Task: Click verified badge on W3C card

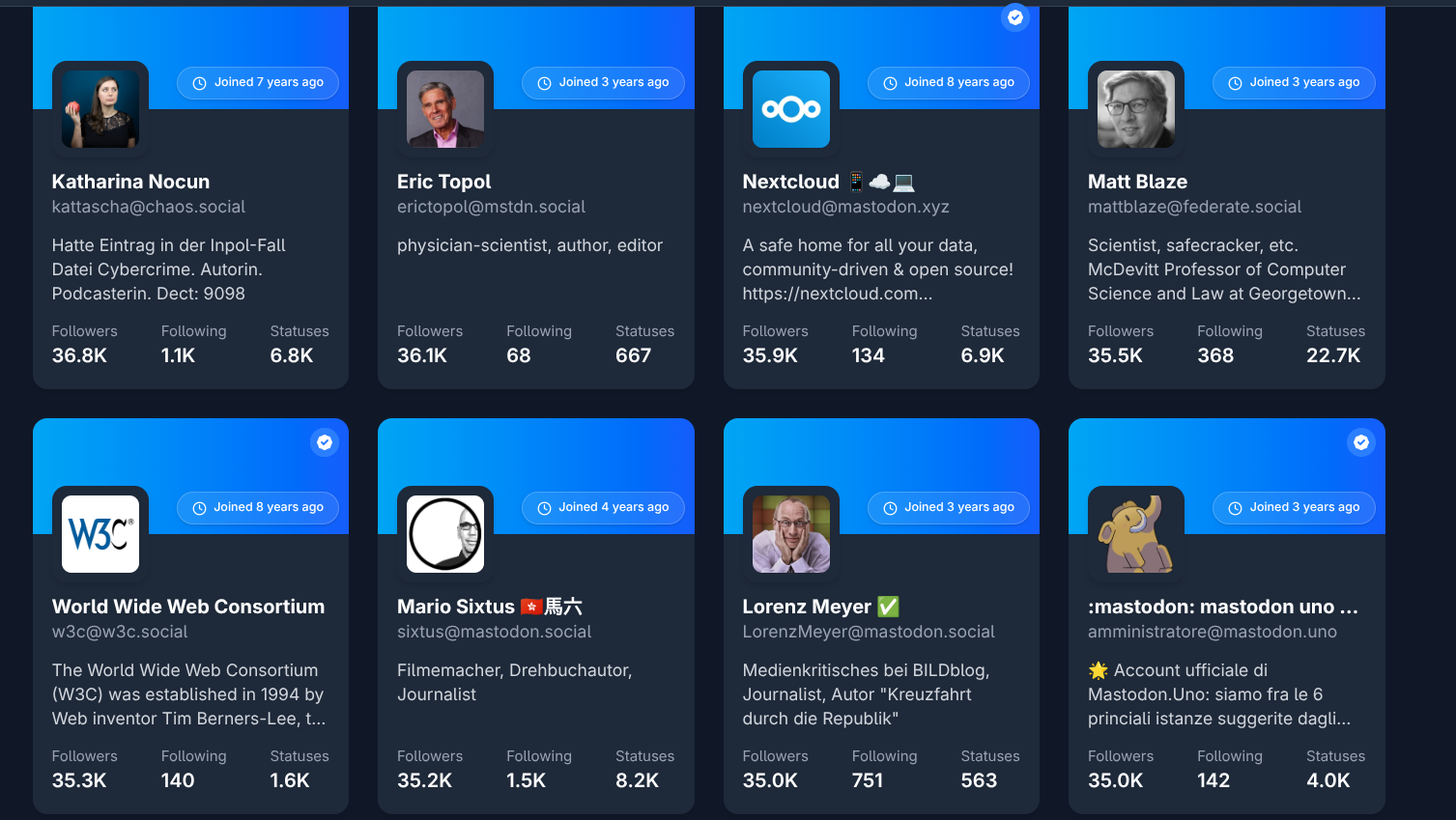Action: pos(325,442)
